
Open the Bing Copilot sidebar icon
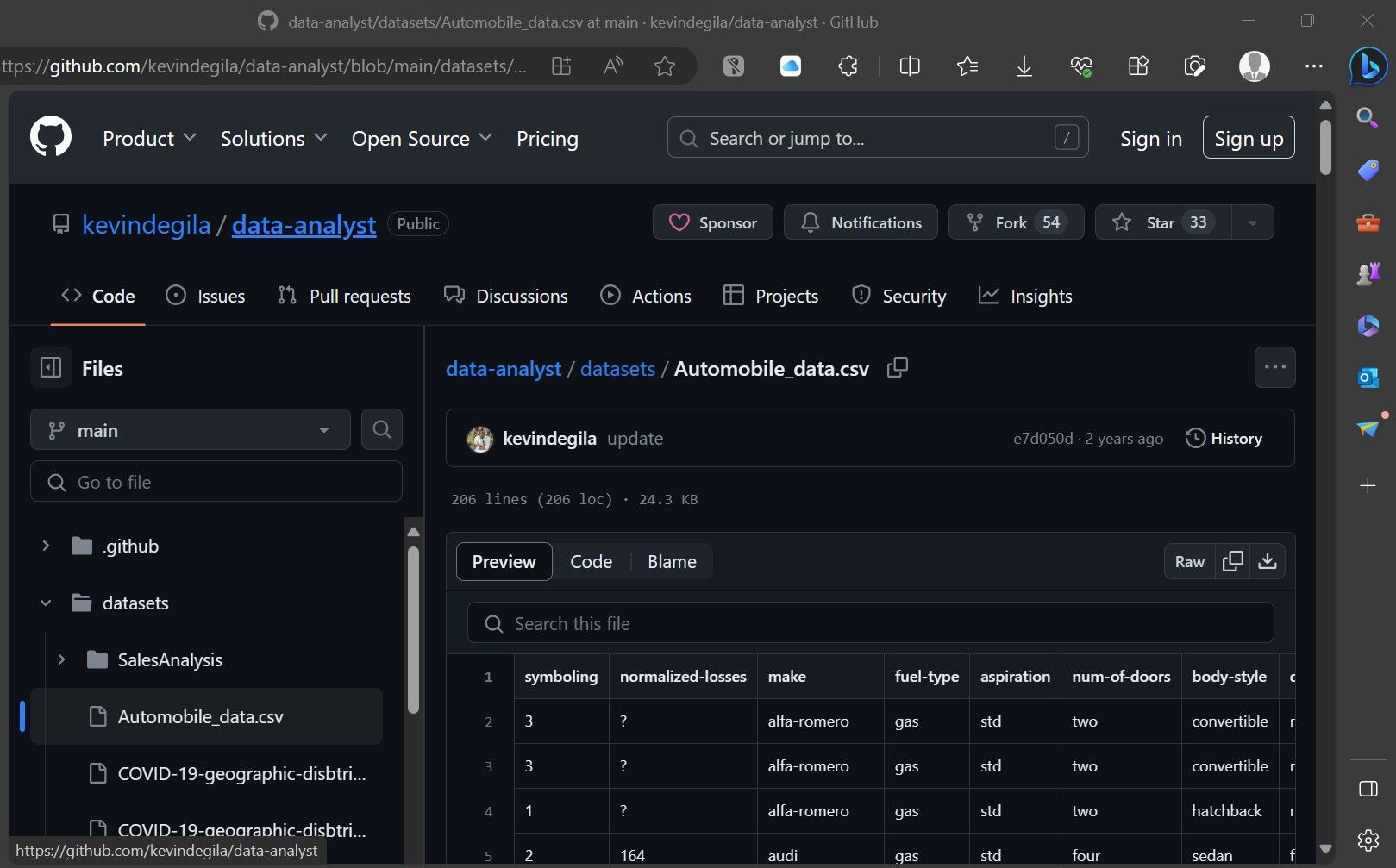point(1368,66)
